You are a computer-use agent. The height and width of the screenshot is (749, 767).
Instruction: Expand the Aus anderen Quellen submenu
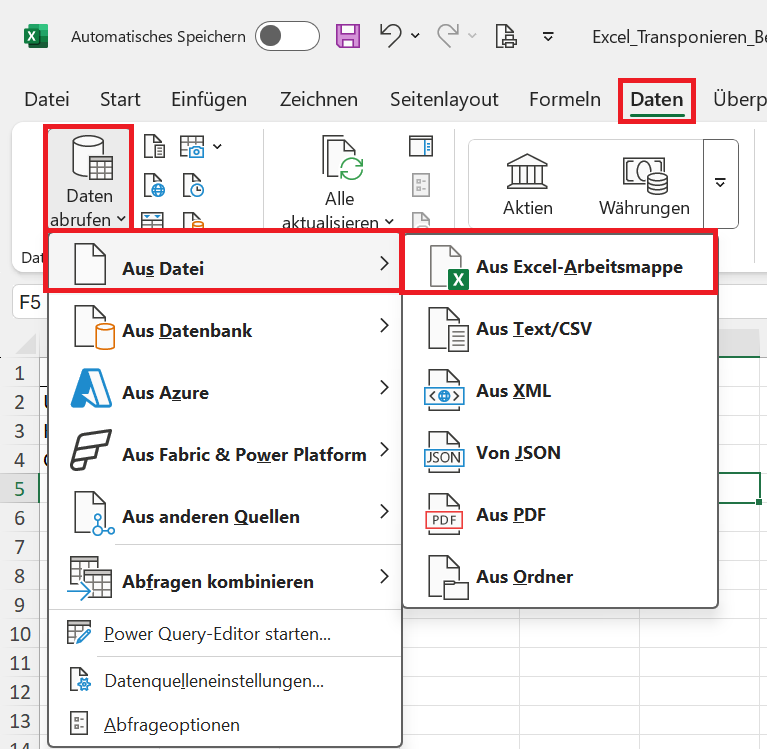(225, 512)
